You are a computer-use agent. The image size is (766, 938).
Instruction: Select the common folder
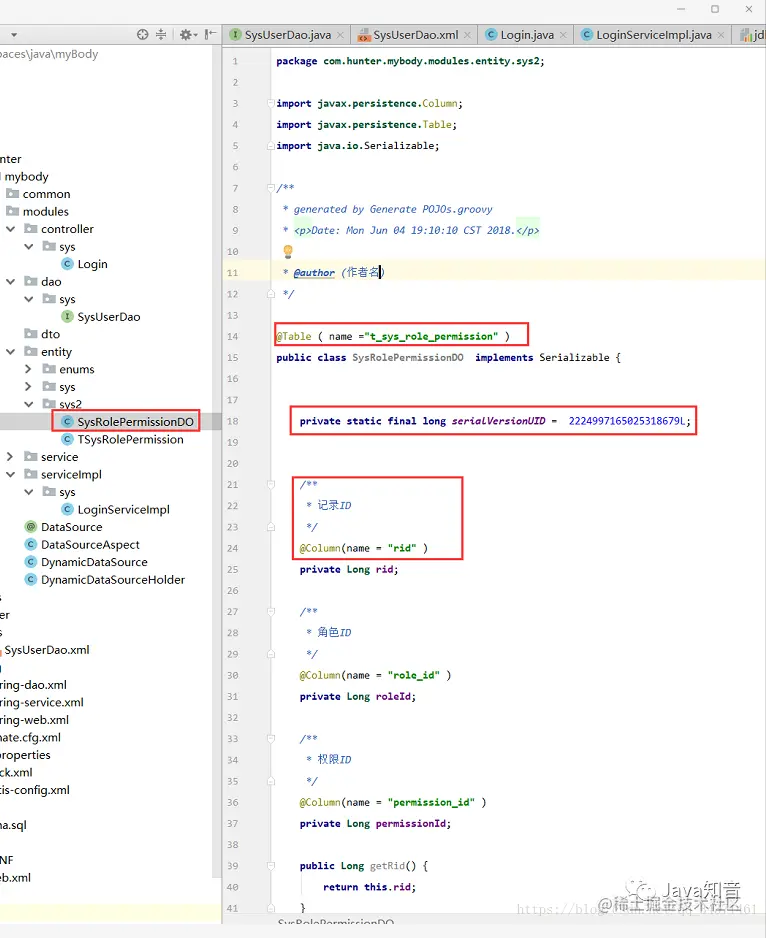tap(46, 194)
